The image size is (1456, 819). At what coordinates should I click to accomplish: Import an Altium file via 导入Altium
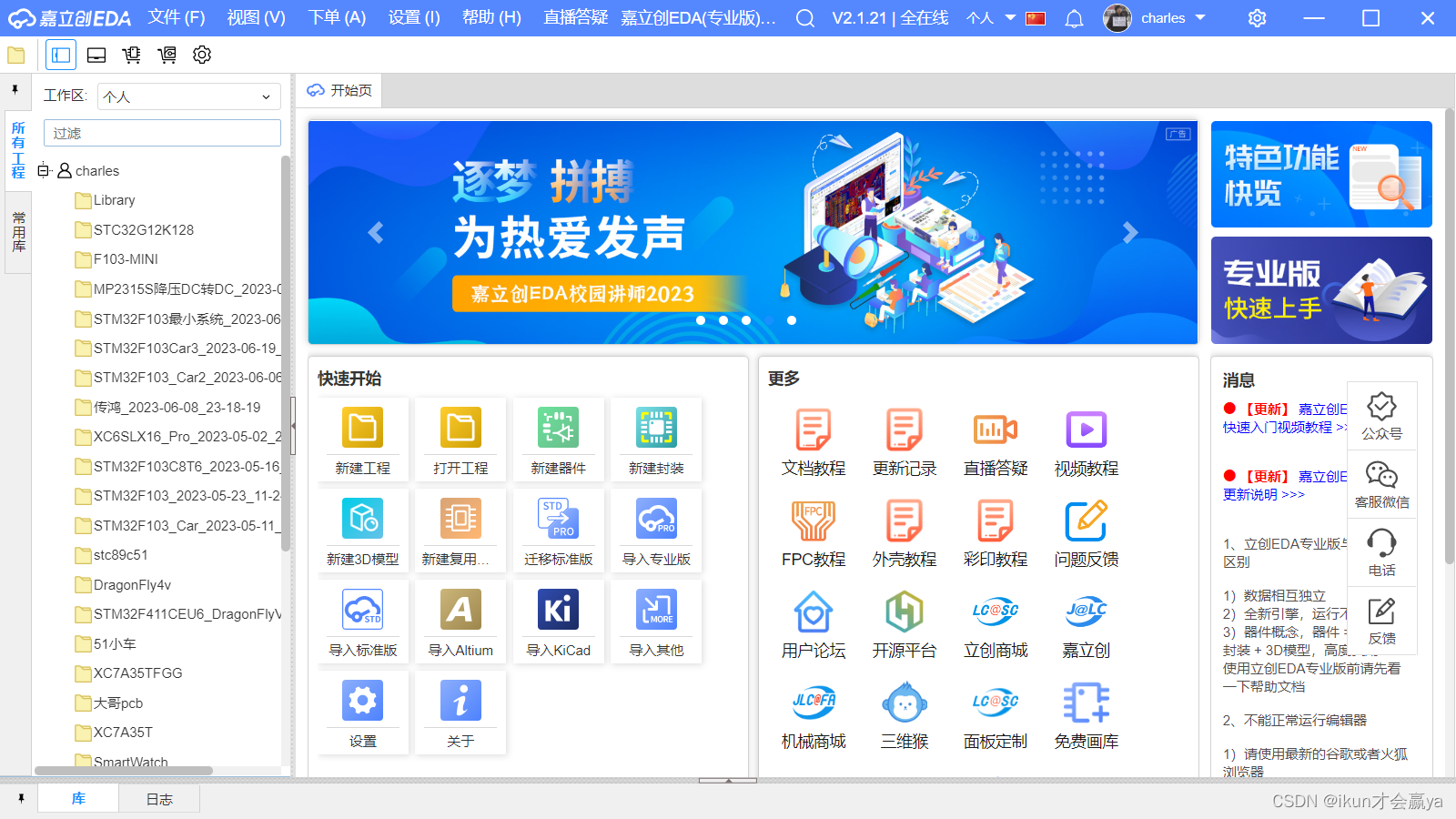[460, 610]
